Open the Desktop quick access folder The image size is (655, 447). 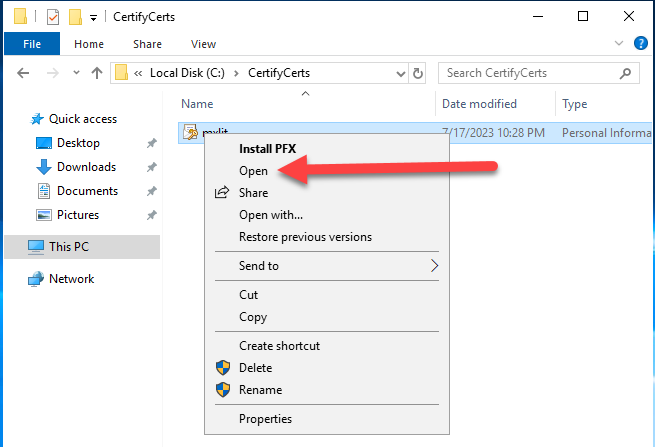pos(78,143)
